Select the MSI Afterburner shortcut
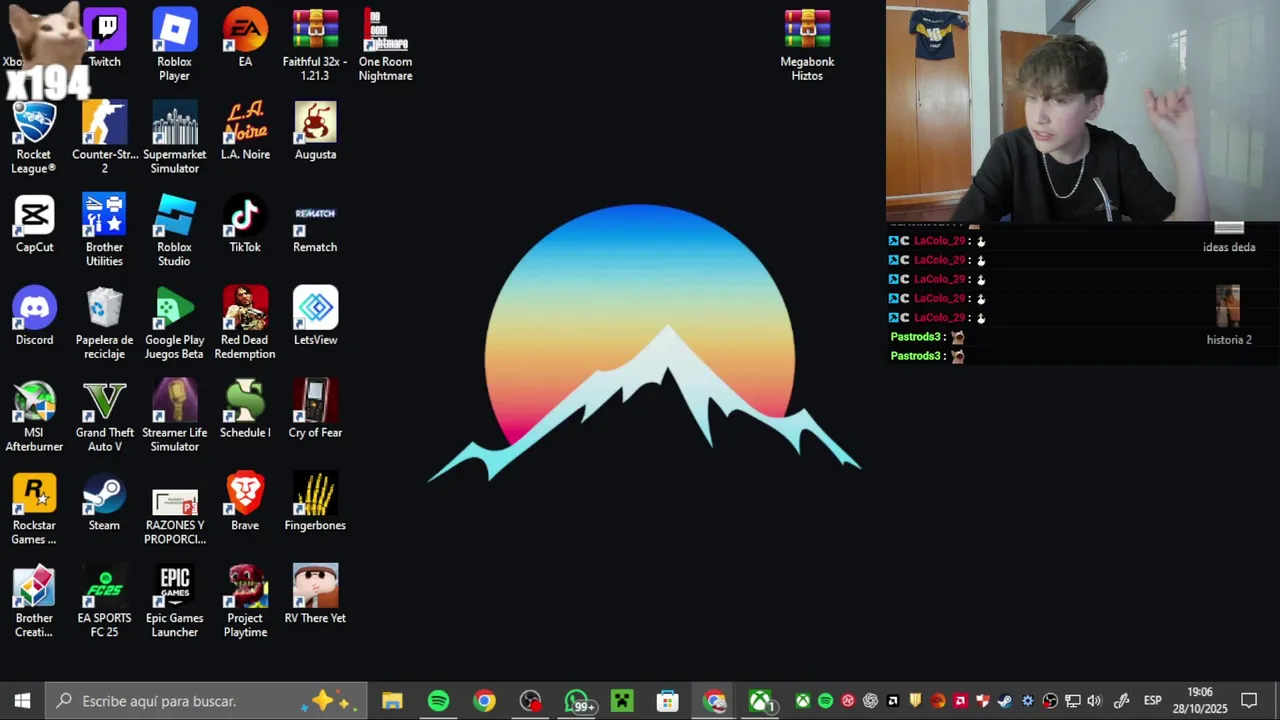This screenshot has width=1280, height=720. 34,417
